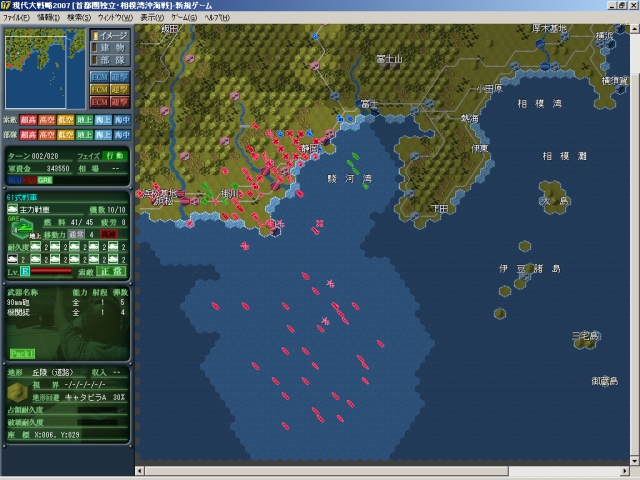Select the southernmost green ship in 駿河湾
Screen dimensions: 640x480
(x=366, y=186)
